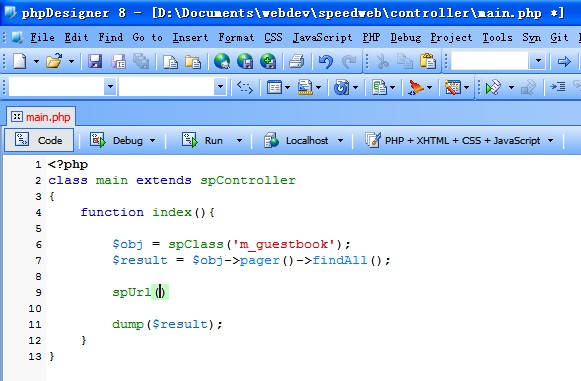Open the Format menu
Image resolution: width=581 pixels, height=381 pixels.
pyautogui.click(x=236, y=37)
